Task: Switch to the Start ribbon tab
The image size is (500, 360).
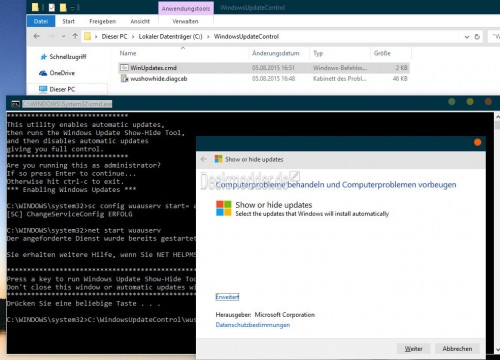Action: click(68, 21)
